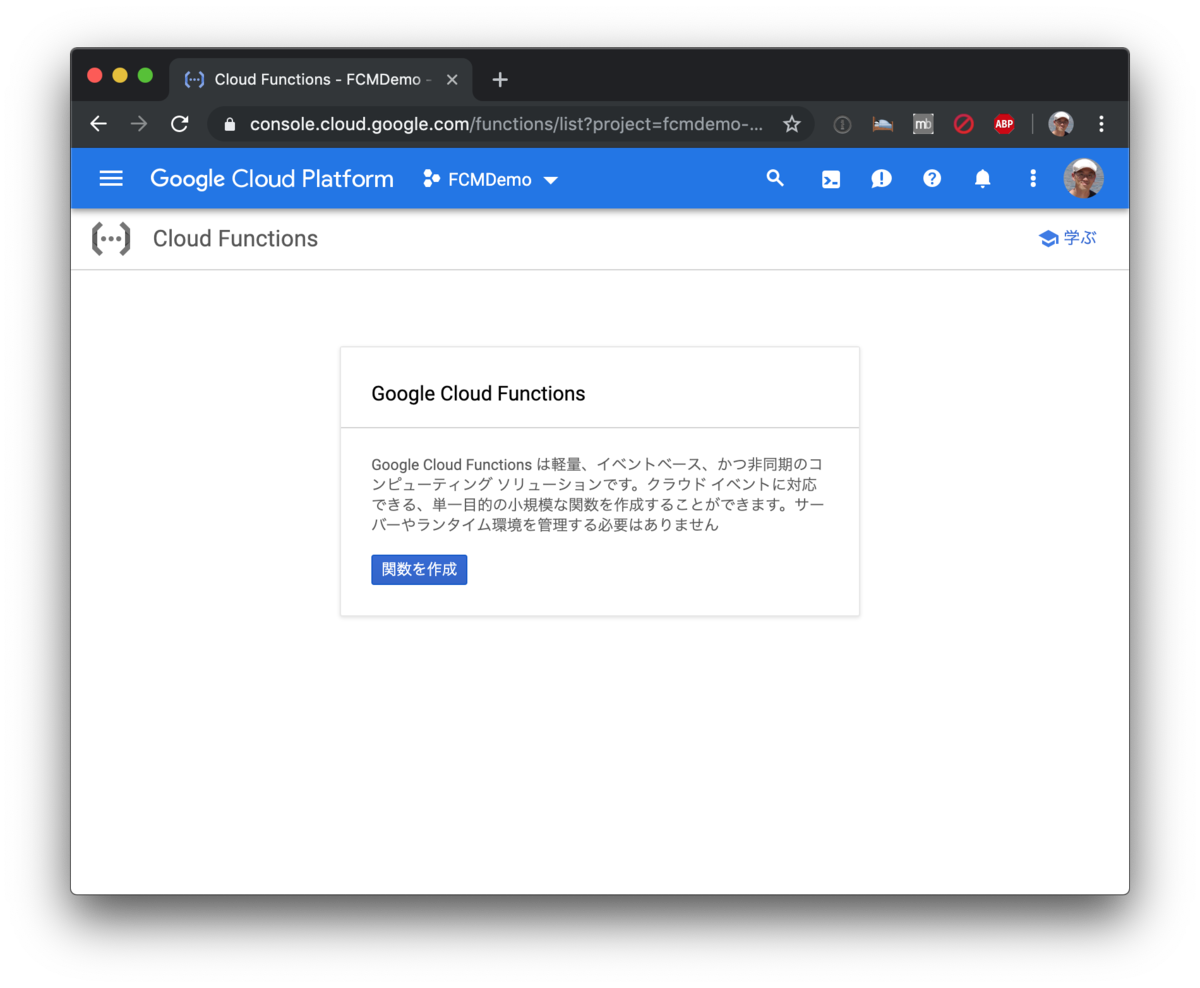Click the account avatar in the blue header
The height and width of the screenshot is (988, 1200).
click(x=1083, y=178)
